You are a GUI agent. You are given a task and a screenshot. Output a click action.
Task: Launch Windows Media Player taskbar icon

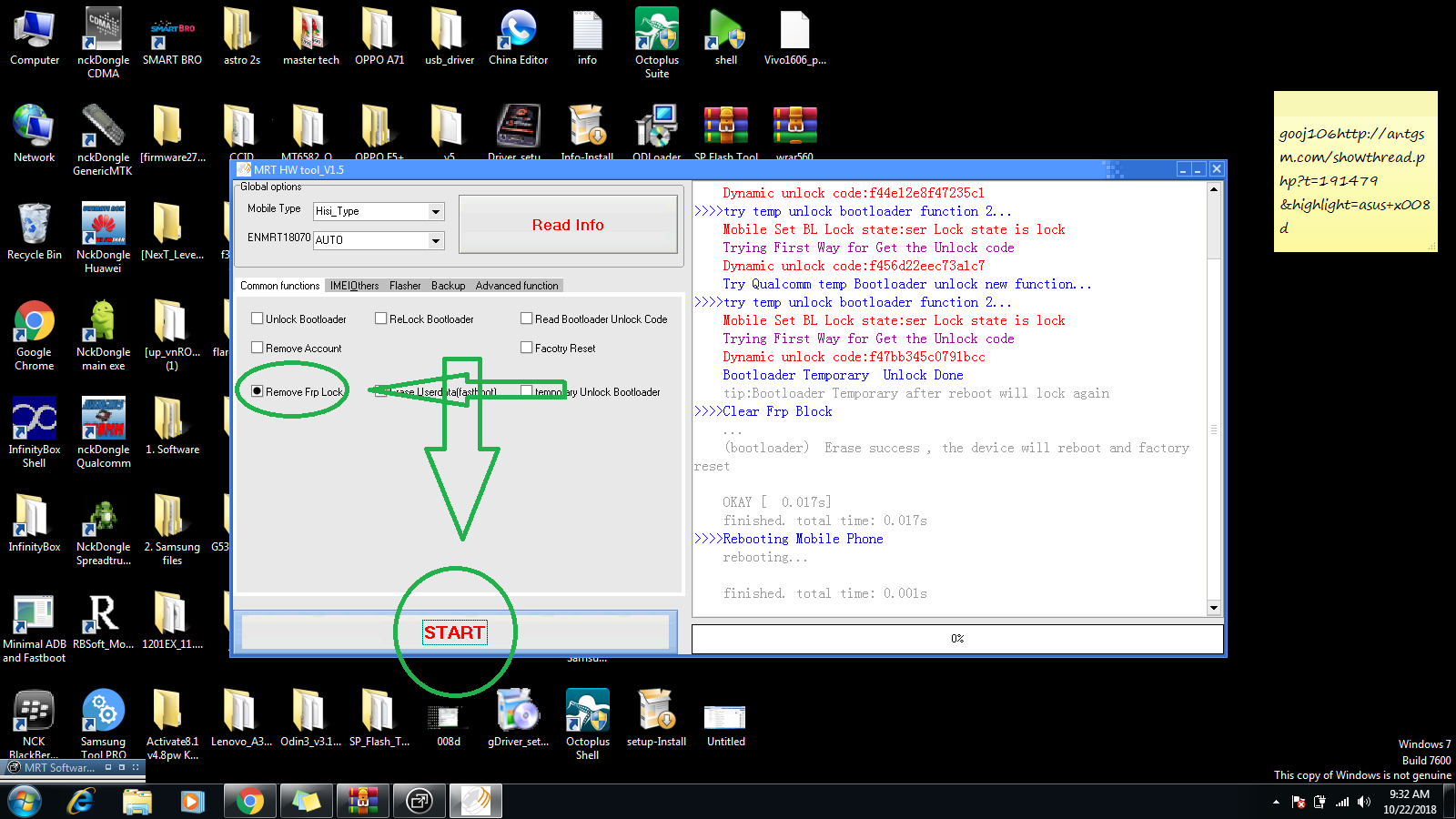coord(192,802)
